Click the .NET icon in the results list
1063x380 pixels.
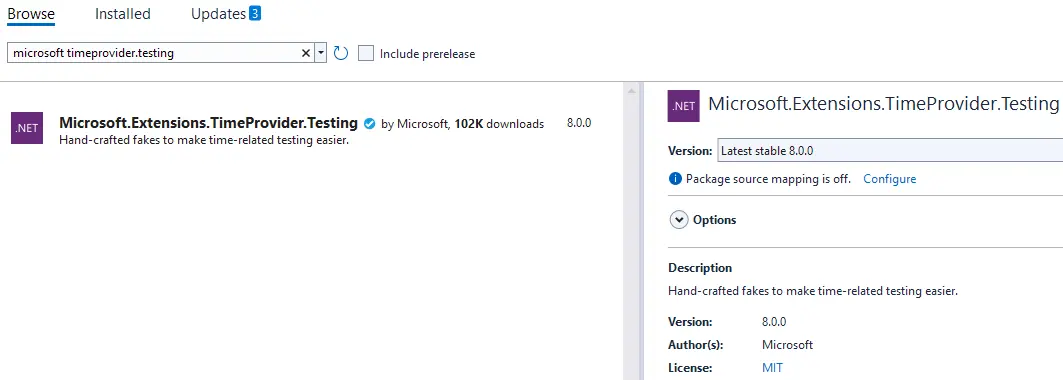click(x=27, y=128)
